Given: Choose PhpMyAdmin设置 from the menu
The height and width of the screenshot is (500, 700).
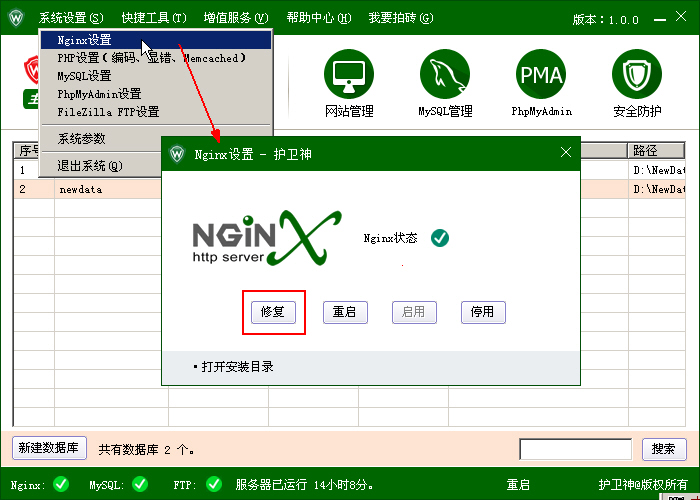Looking at the screenshot, I should click(156, 94).
